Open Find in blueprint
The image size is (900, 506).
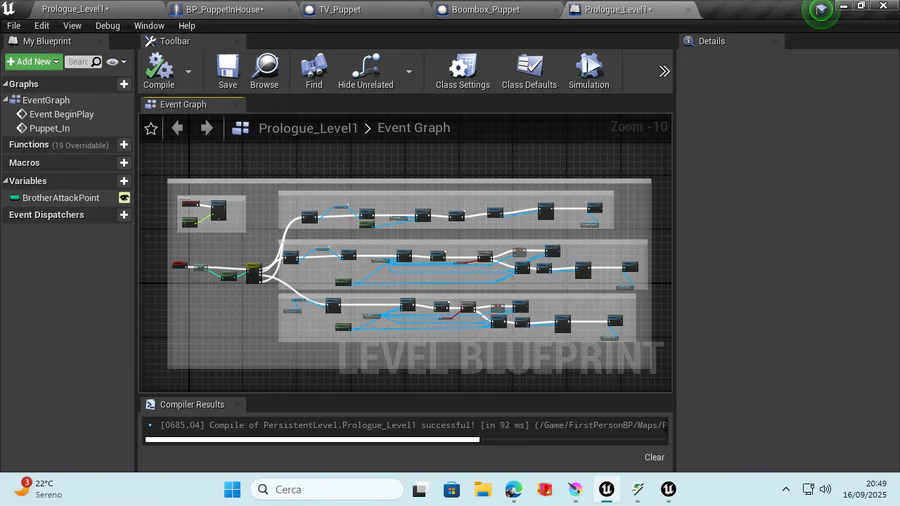(x=314, y=71)
